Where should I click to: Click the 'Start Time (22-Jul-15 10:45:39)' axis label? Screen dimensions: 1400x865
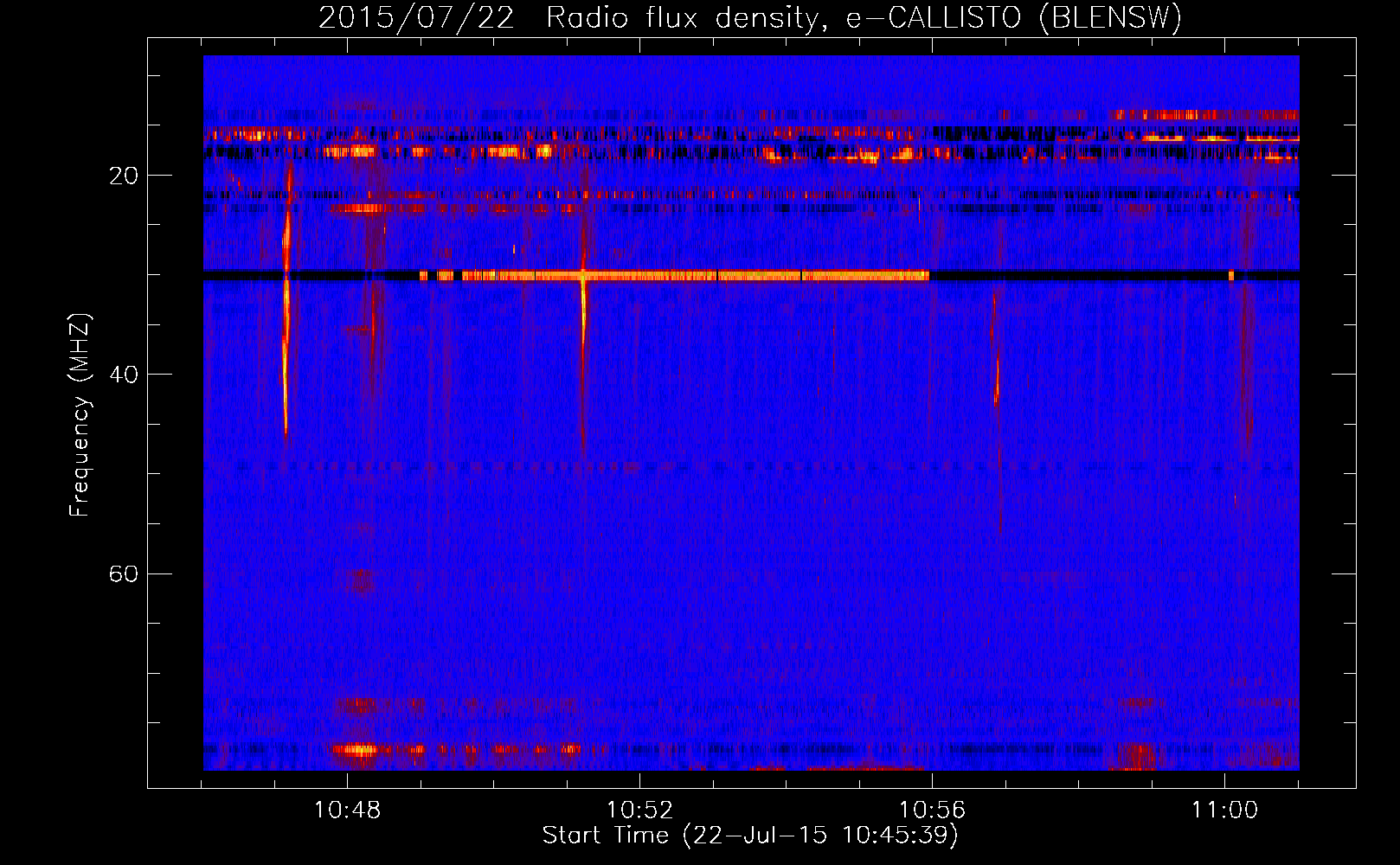(x=750, y=836)
